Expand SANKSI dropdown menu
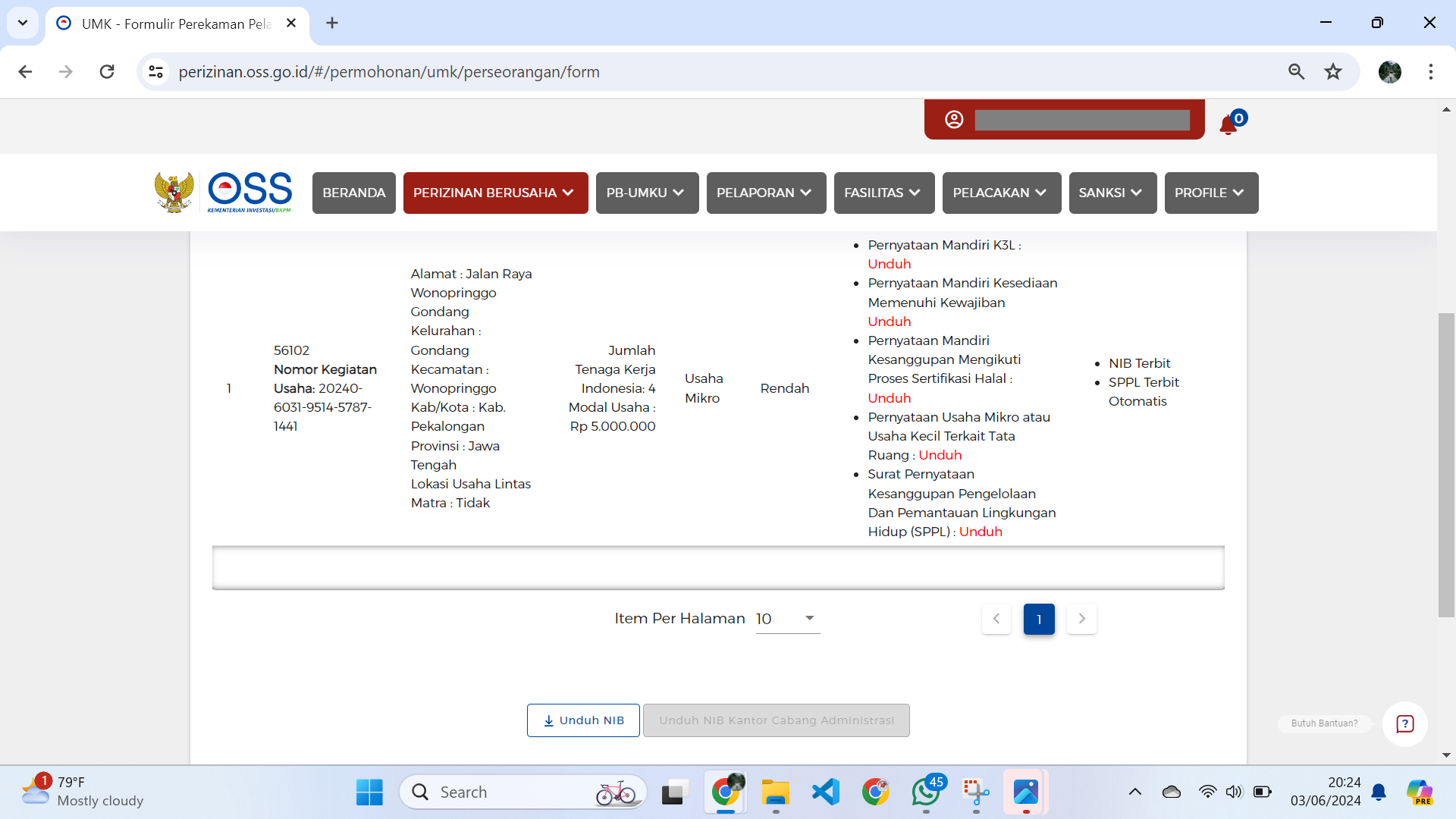Viewport: 1456px width, 819px height. (1113, 193)
